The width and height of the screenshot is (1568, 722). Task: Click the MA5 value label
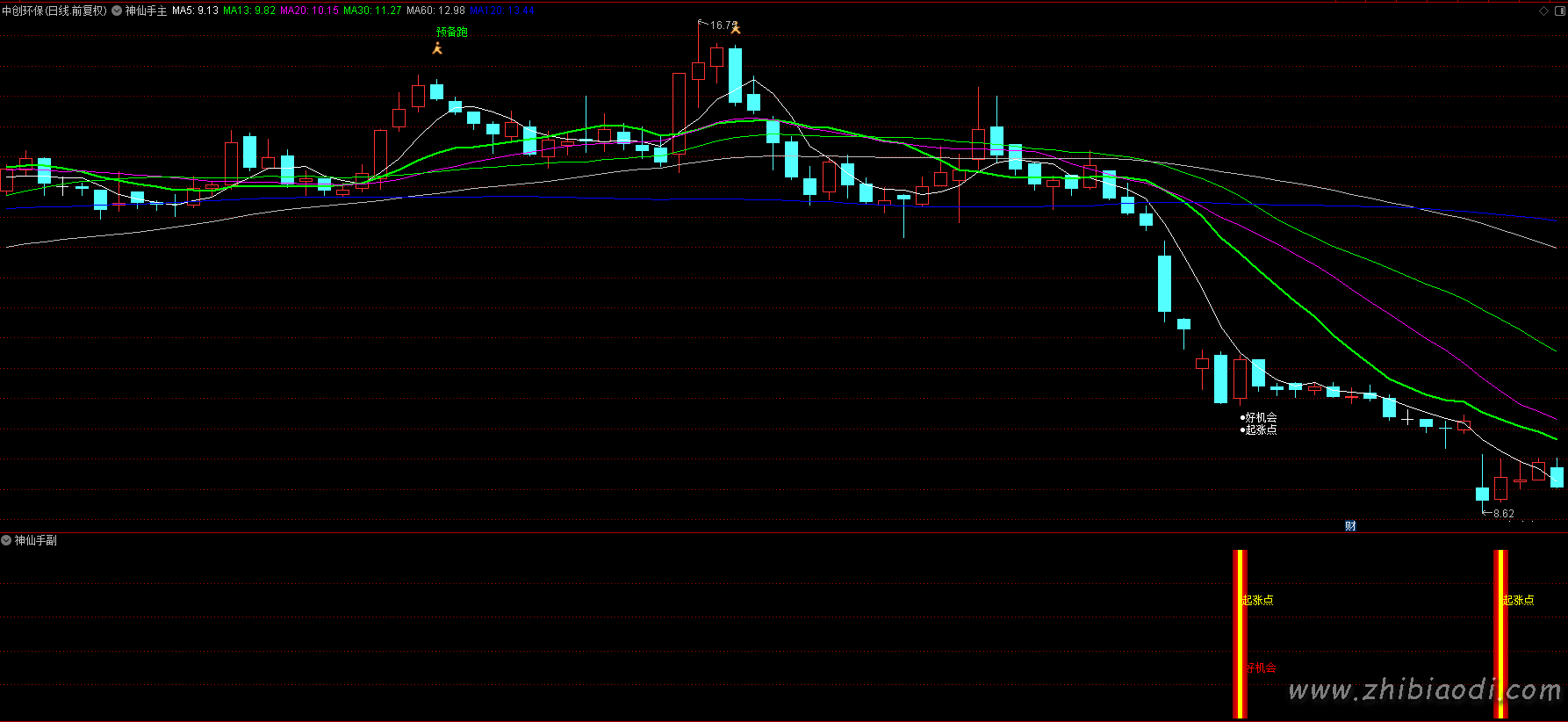coord(195,11)
